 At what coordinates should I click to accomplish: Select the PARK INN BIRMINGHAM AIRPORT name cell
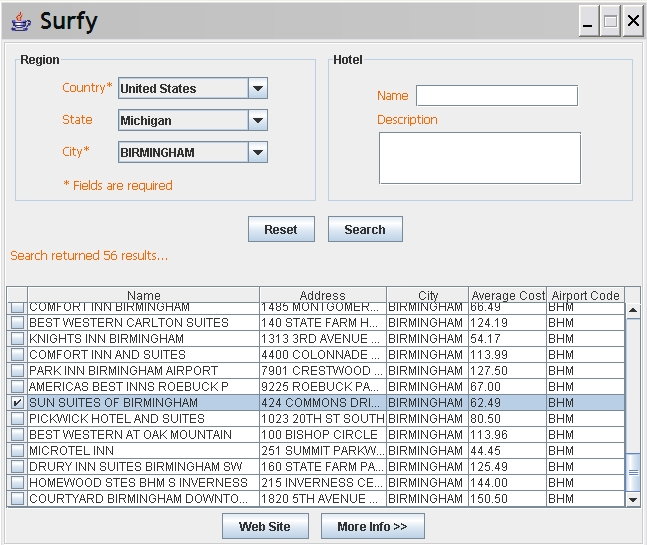pyautogui.click(x=144, y=370)
